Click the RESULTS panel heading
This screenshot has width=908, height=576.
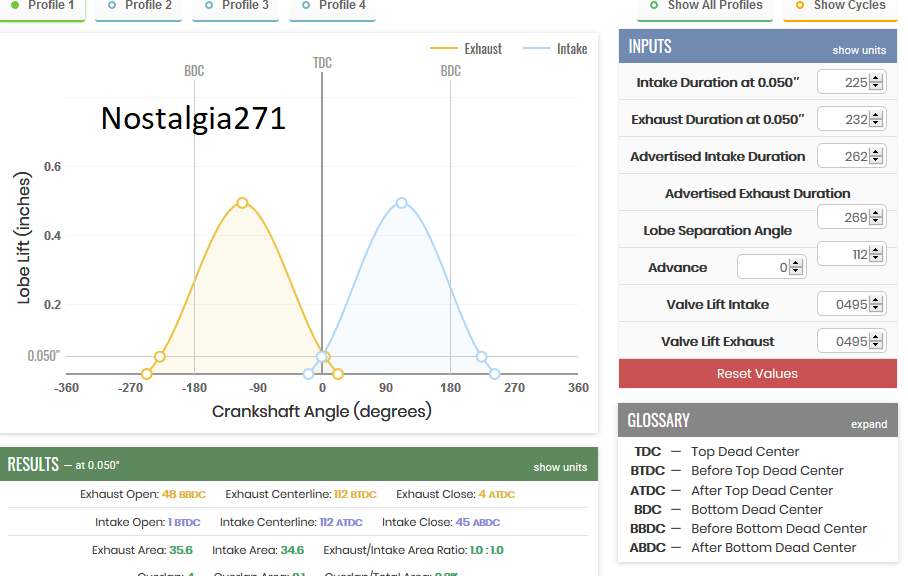[33, 464]
